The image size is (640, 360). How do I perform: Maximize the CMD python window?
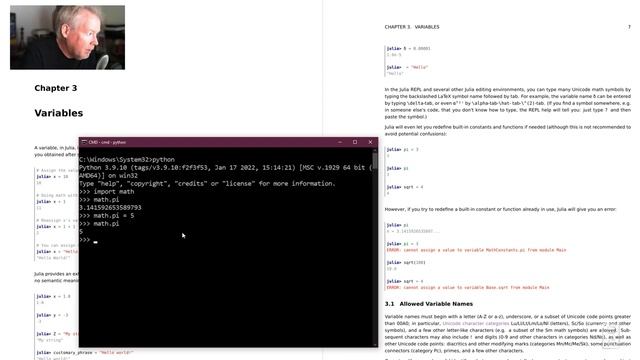[x=355, y=142]
